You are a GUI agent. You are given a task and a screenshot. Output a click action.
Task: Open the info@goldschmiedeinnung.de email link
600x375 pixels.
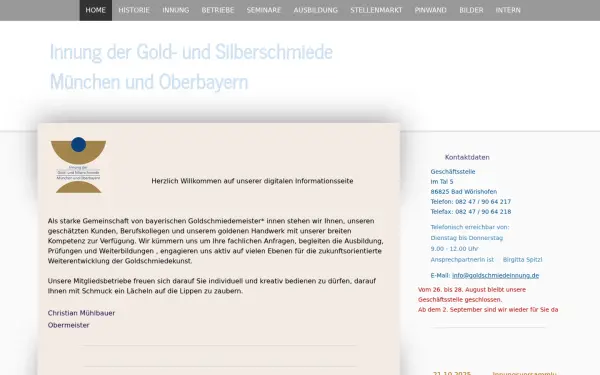pyautogui.click(x=495, y=276)
